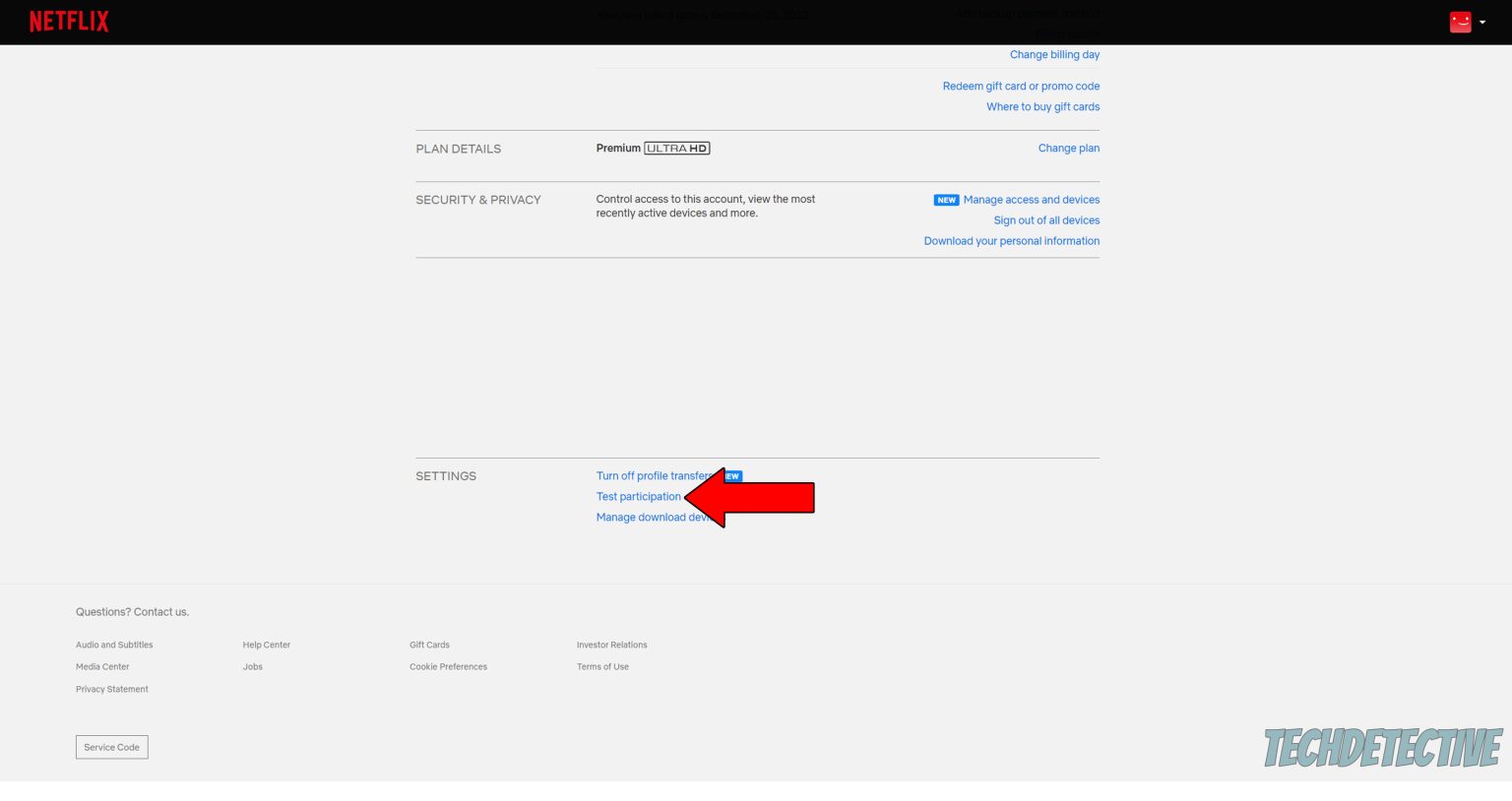Click the Service Code button
This screenshot has width=1512, height=801.
coord(111,746)
